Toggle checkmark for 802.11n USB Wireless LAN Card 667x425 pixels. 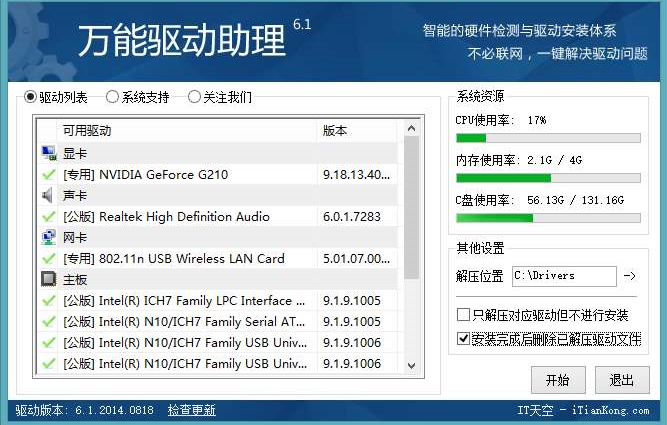48,258
